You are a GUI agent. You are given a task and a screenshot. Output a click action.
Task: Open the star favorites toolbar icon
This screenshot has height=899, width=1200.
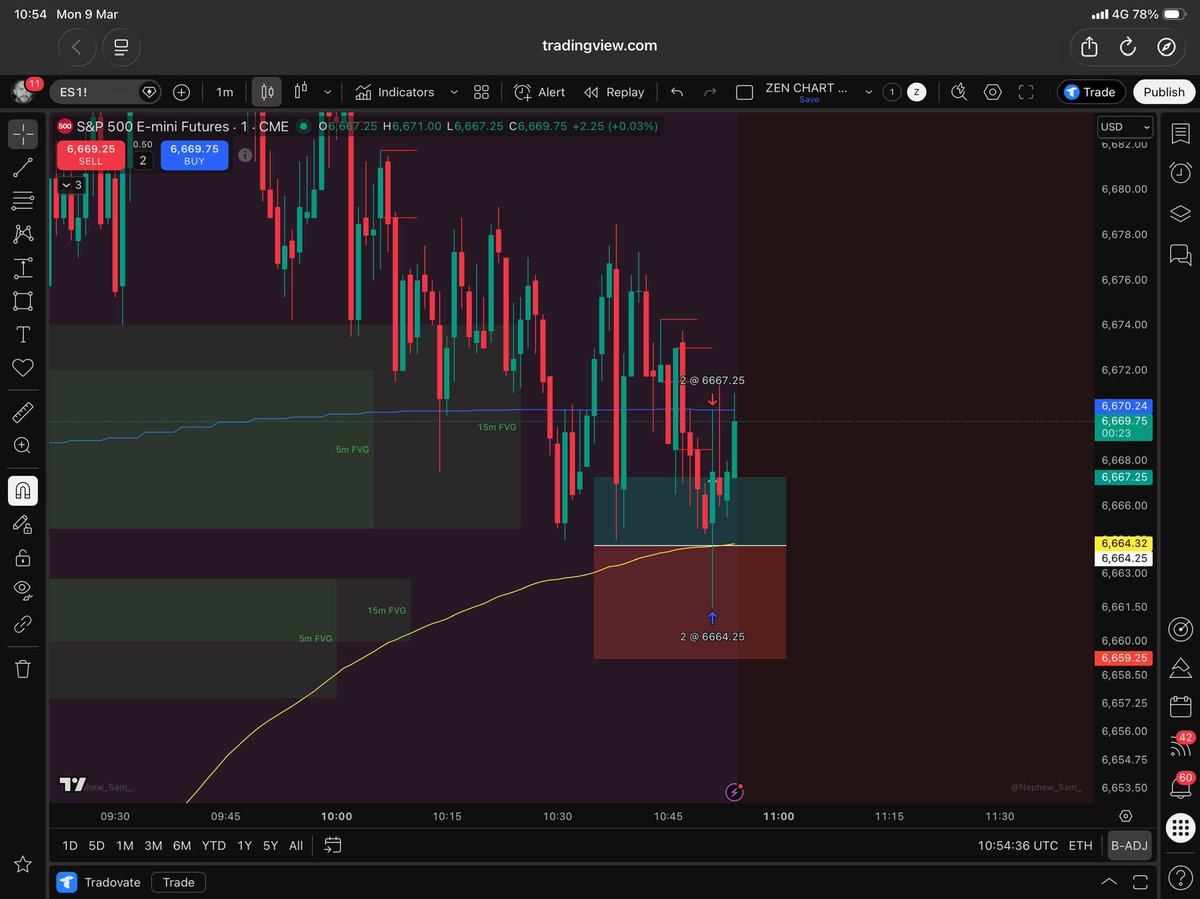(x=22, y=864)
